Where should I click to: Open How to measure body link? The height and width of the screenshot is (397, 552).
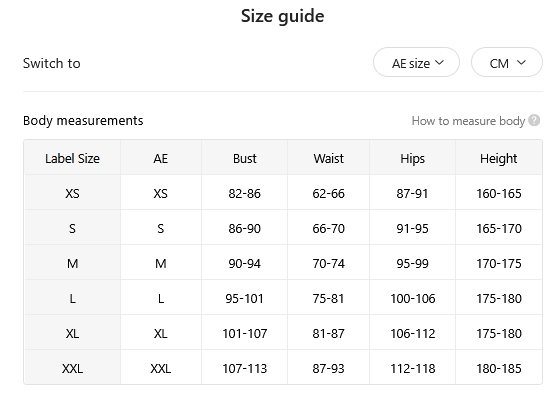click(x=468, y=121)
